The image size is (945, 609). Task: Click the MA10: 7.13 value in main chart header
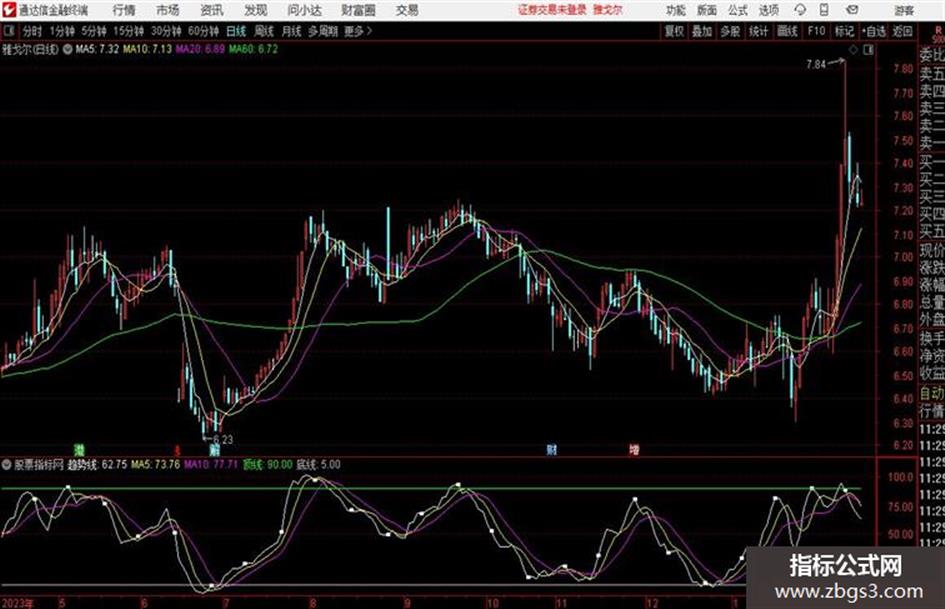(148, 49)
